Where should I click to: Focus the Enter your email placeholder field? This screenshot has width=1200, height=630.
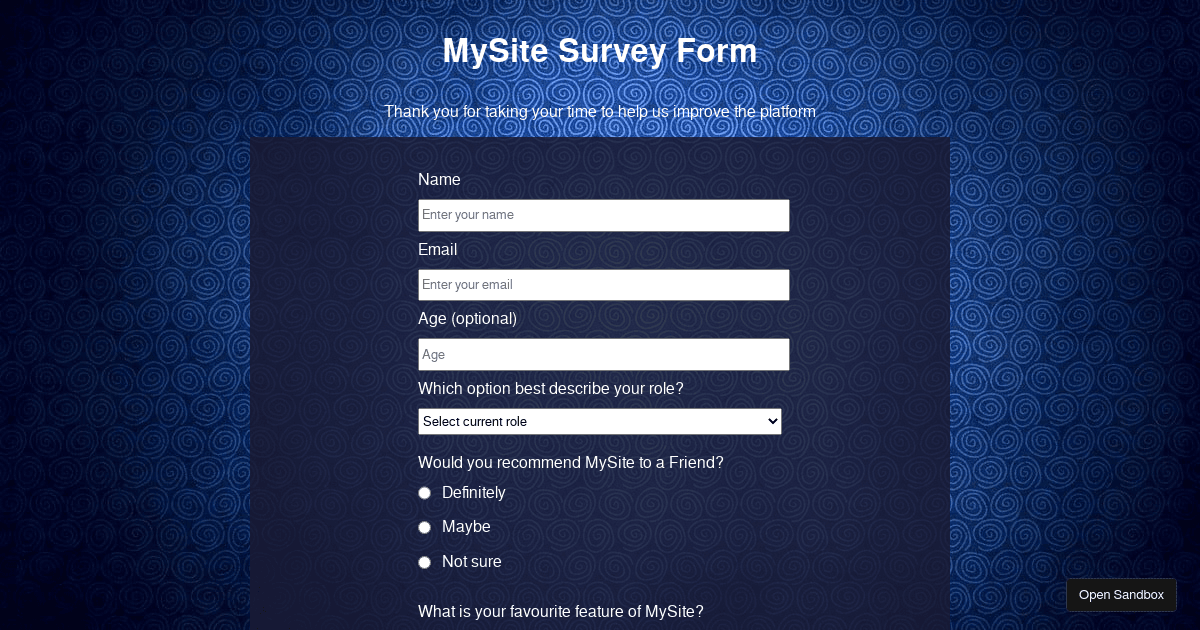(604, 285)
